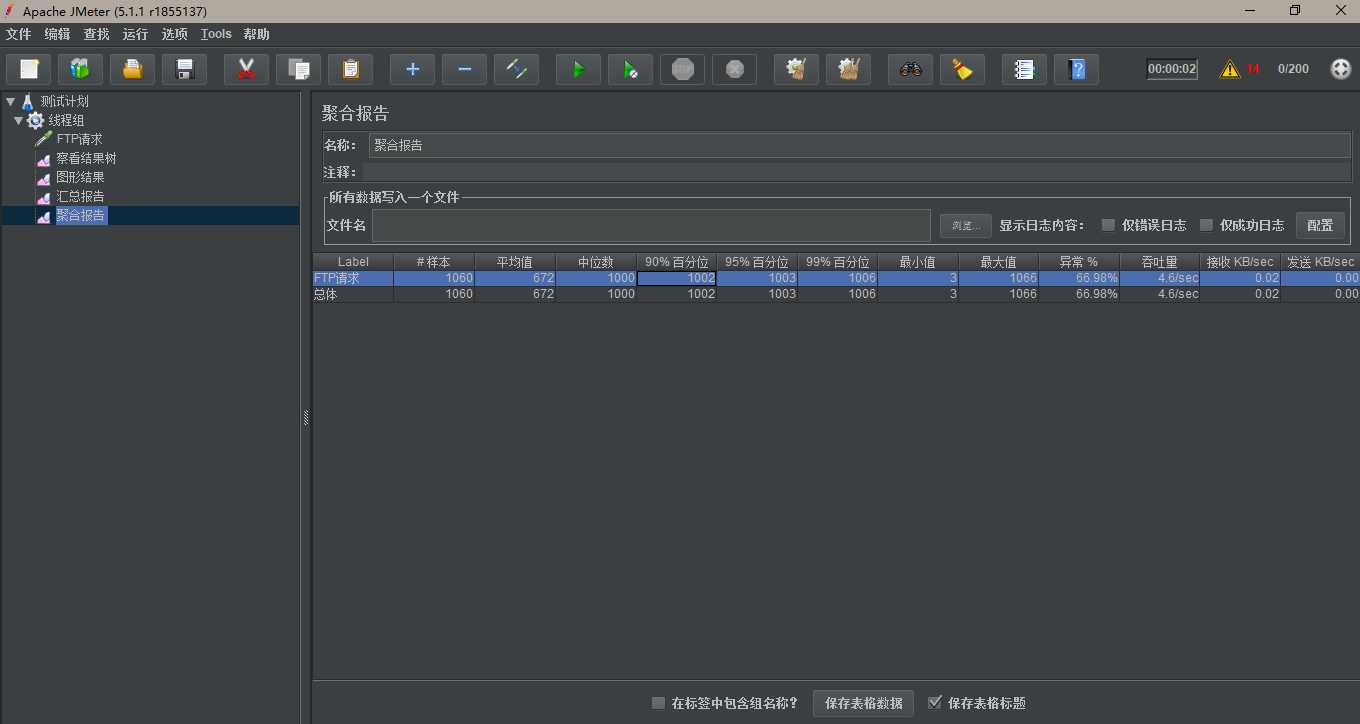Click the Open file folder icon
The width and height of the screenshot is (1360, 724).
(x=133, y=69)
